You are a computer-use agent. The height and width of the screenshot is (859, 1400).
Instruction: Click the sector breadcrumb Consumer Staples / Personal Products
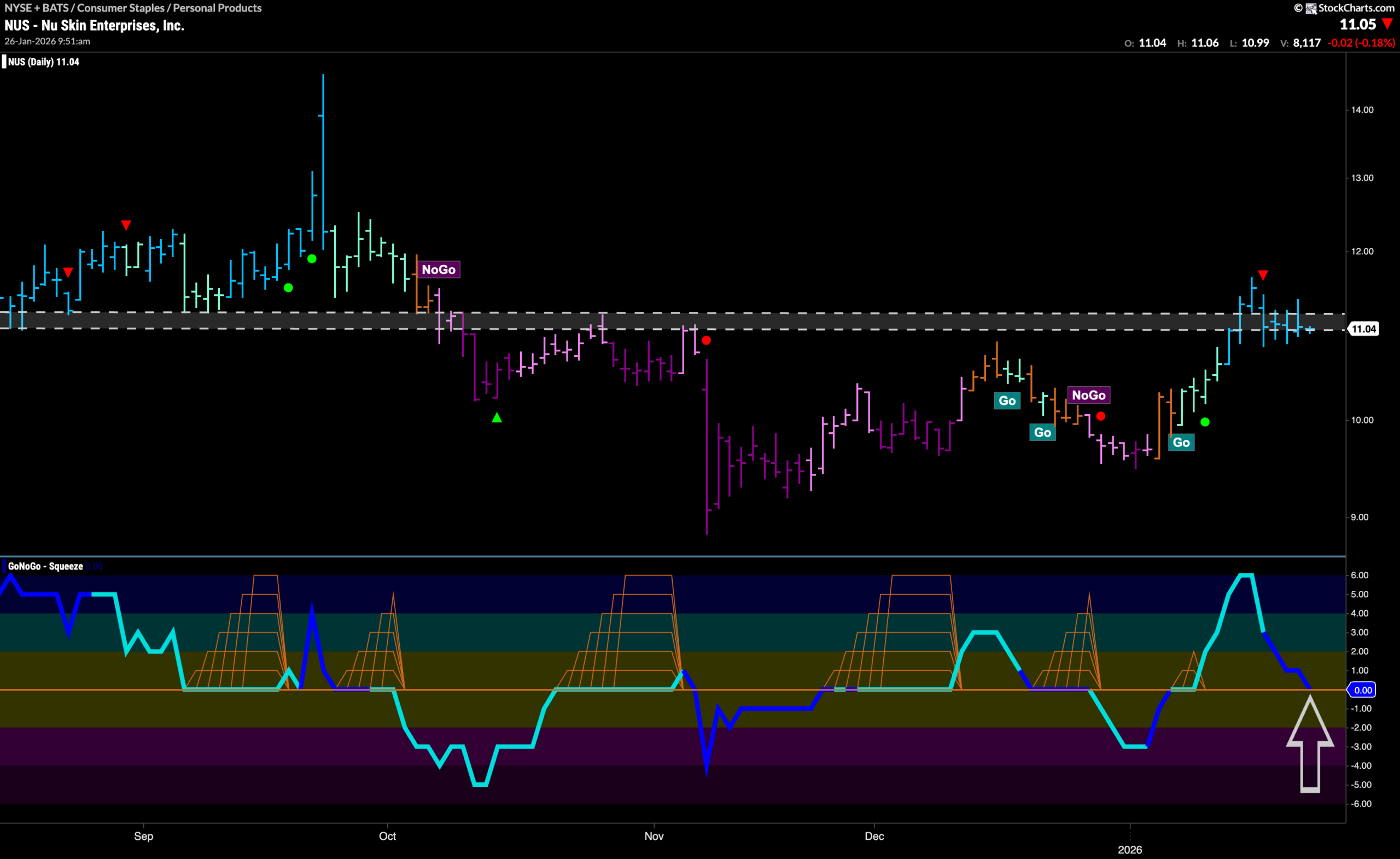[x=170, y=8]
